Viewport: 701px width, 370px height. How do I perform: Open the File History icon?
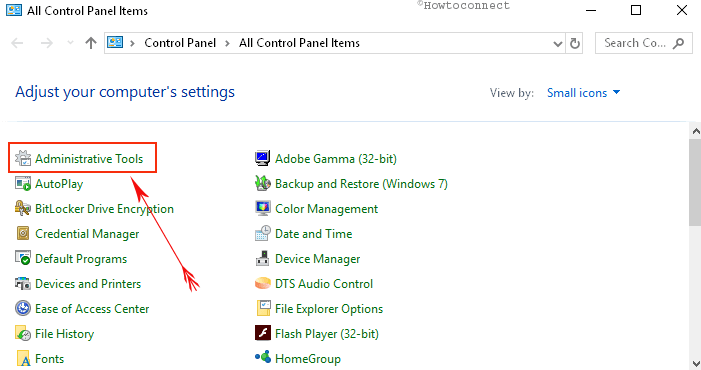[x=23, y=334]
